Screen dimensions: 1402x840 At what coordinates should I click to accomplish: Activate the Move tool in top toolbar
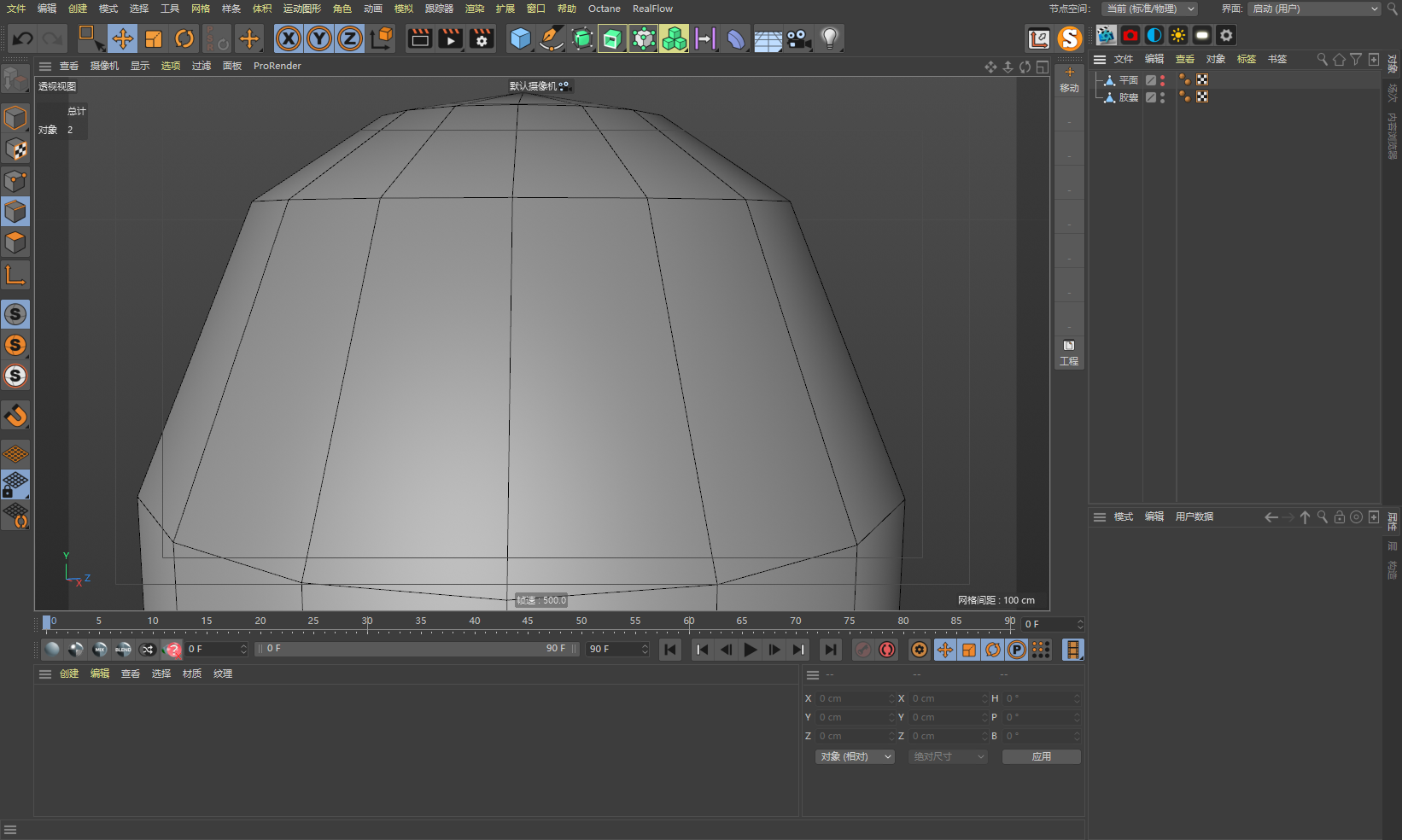123,38
